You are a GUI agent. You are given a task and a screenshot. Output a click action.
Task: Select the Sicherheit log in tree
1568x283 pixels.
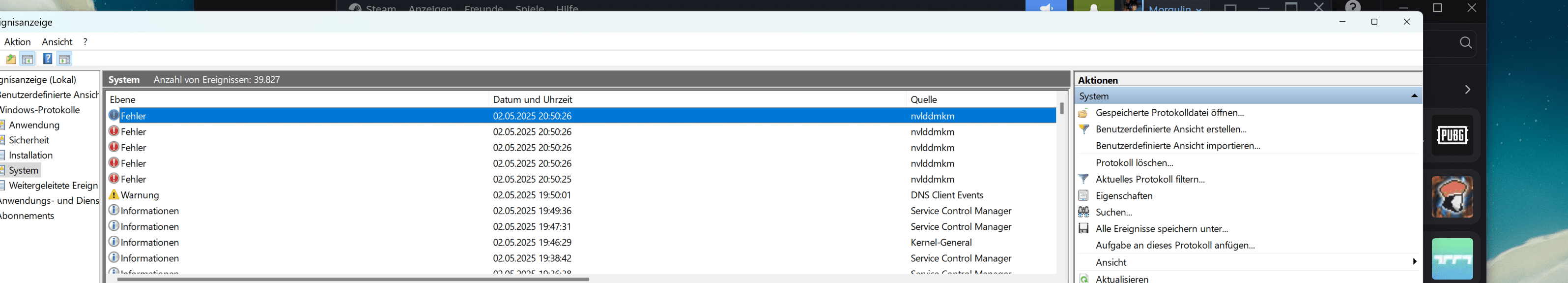[29, 140]
